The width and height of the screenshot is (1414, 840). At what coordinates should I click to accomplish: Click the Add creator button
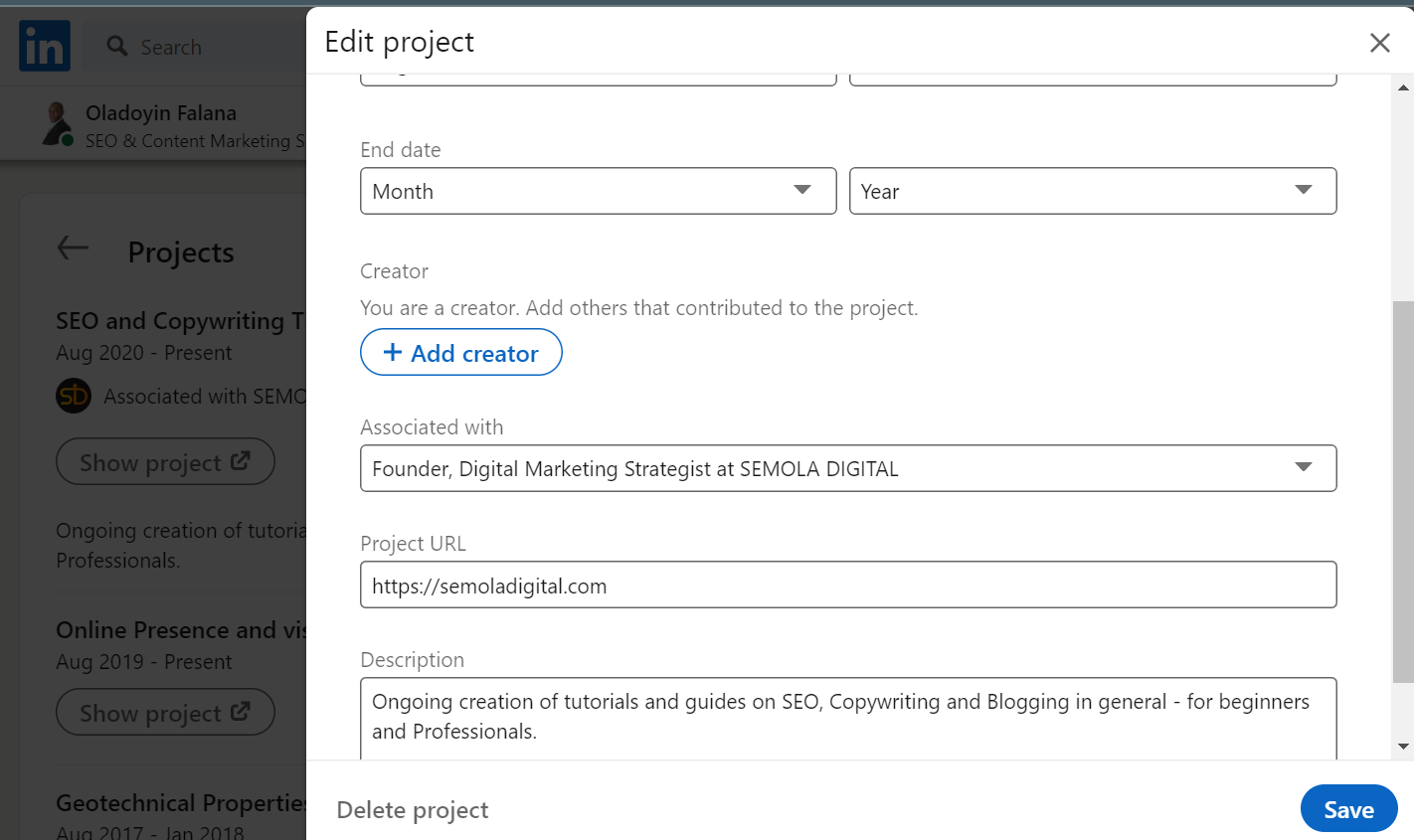click(x=461, y=353)
